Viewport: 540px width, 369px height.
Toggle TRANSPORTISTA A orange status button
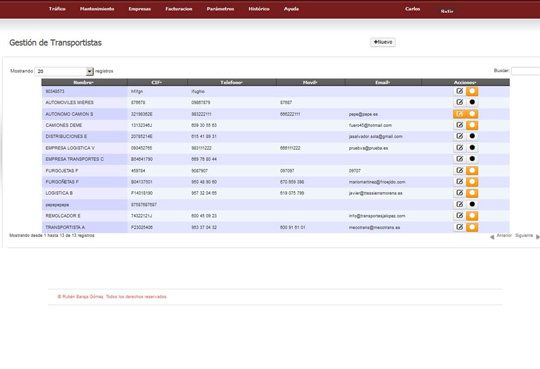click(x=472, y=227)
